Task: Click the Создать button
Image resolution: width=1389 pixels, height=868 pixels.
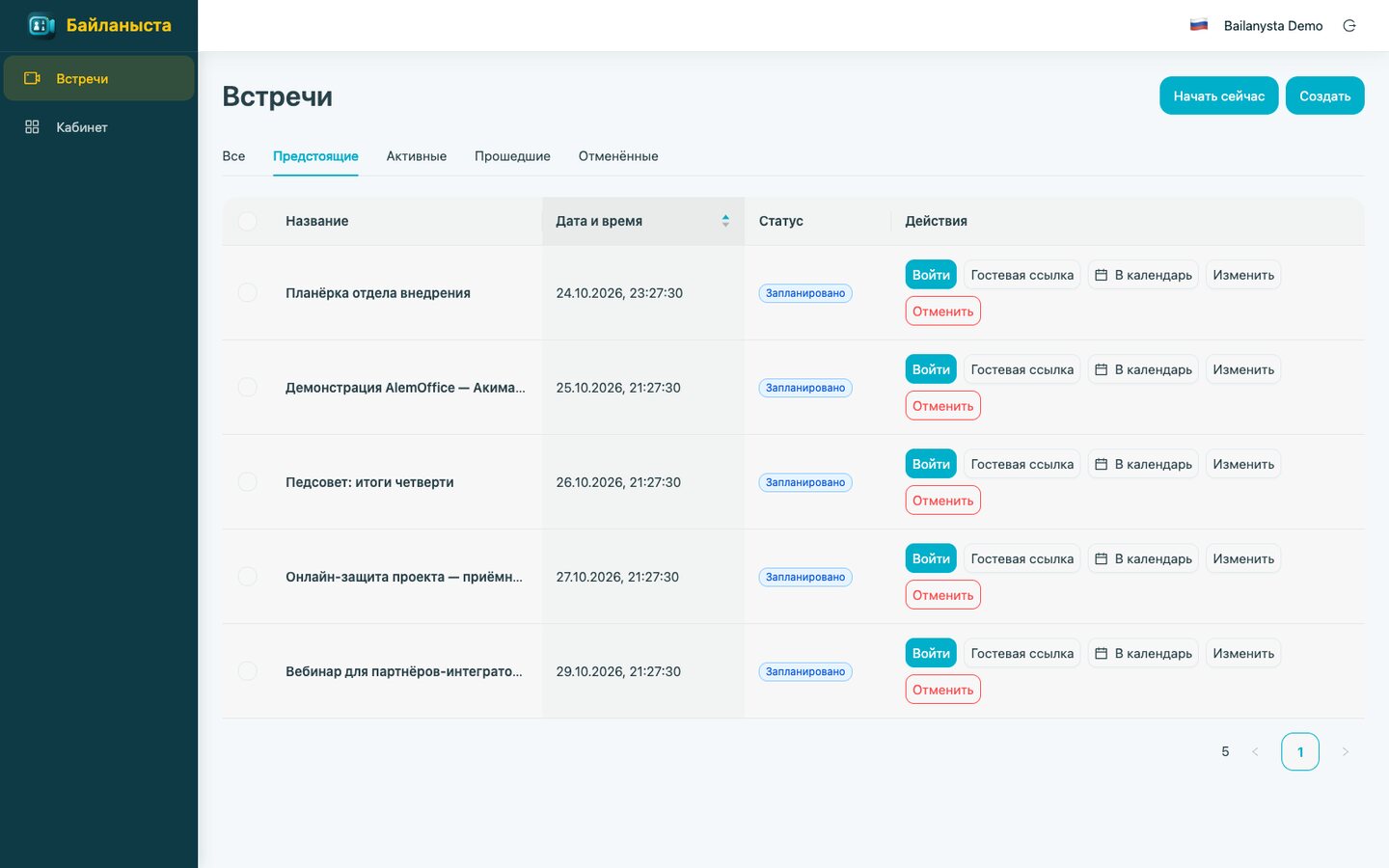Action: 1325,95
